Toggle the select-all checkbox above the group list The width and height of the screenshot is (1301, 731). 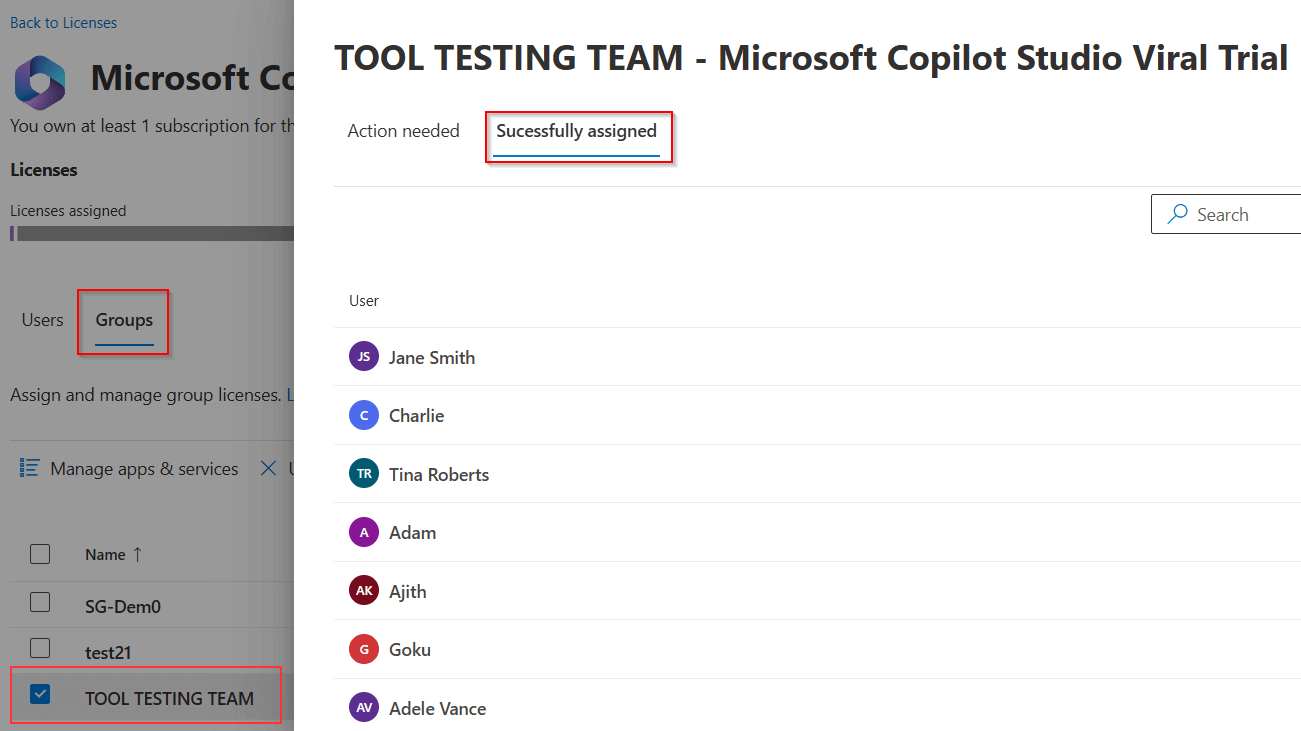click(39, 553)
